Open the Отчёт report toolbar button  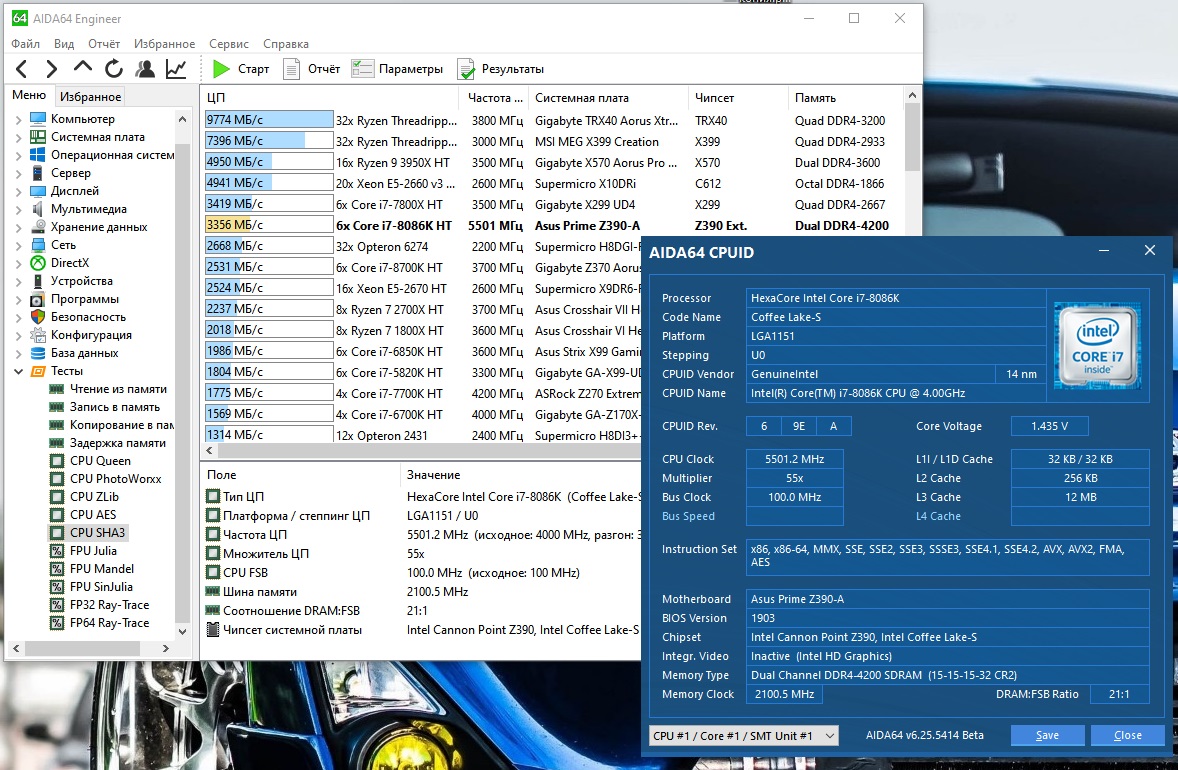click(311, 69)
